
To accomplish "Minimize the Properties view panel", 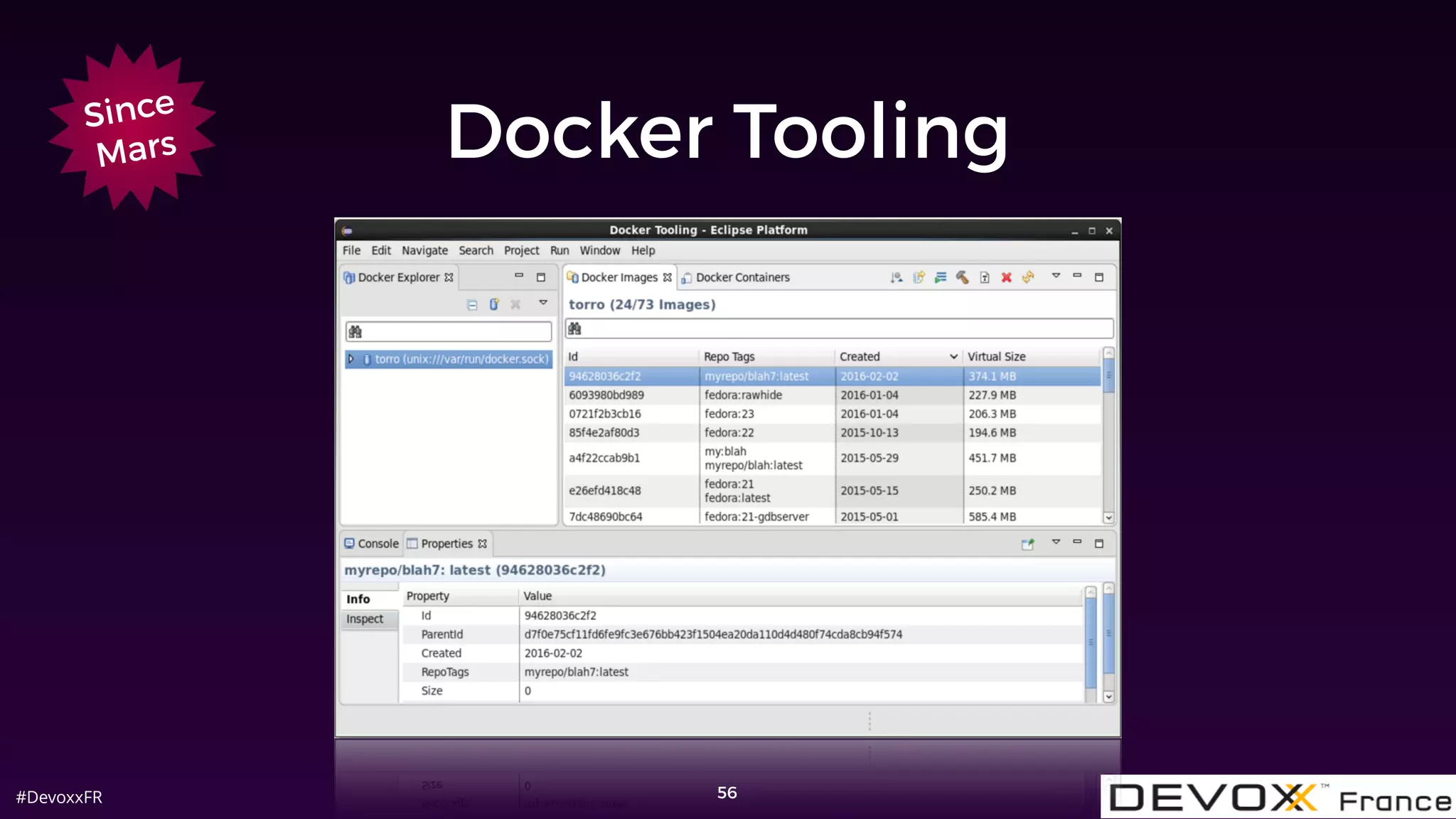I will pyautogui.click(x=1077, y=542).
